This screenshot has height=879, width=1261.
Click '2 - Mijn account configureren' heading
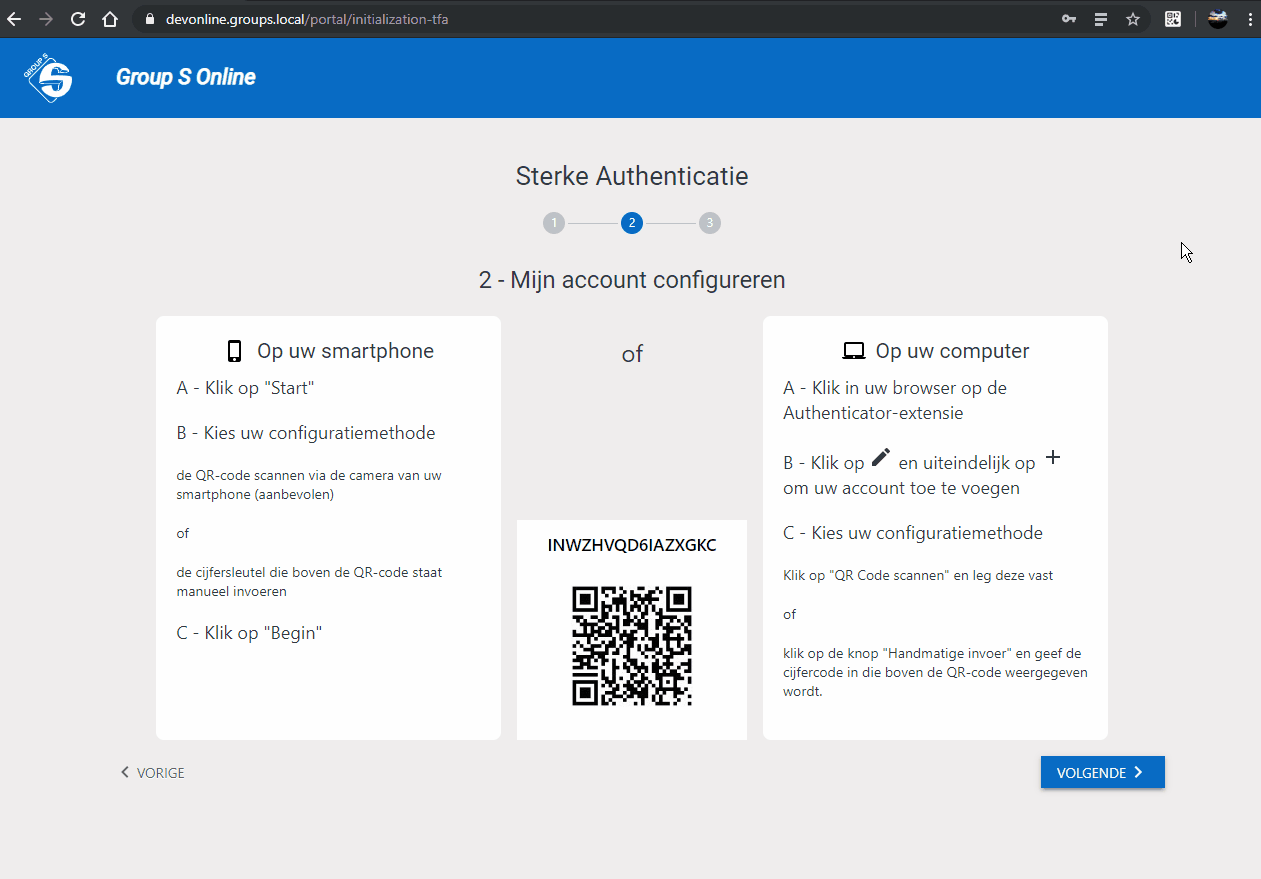click(632, 280)
